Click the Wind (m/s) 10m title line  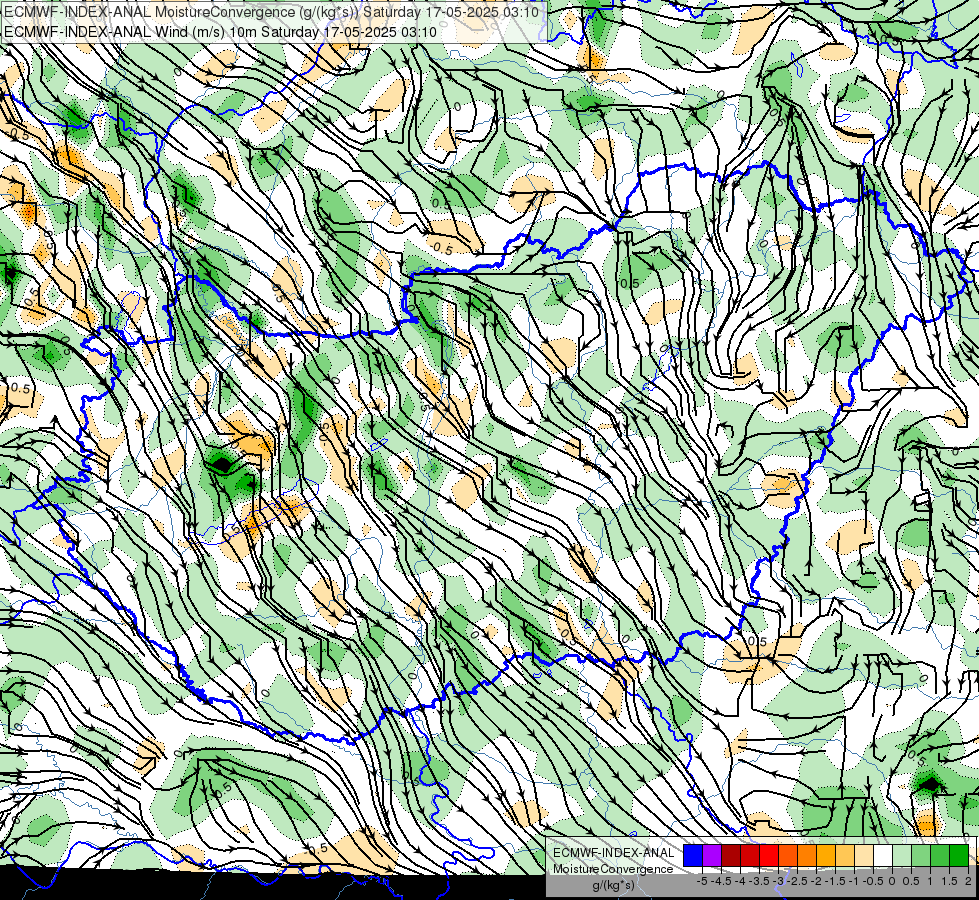[x=220, y=32]
